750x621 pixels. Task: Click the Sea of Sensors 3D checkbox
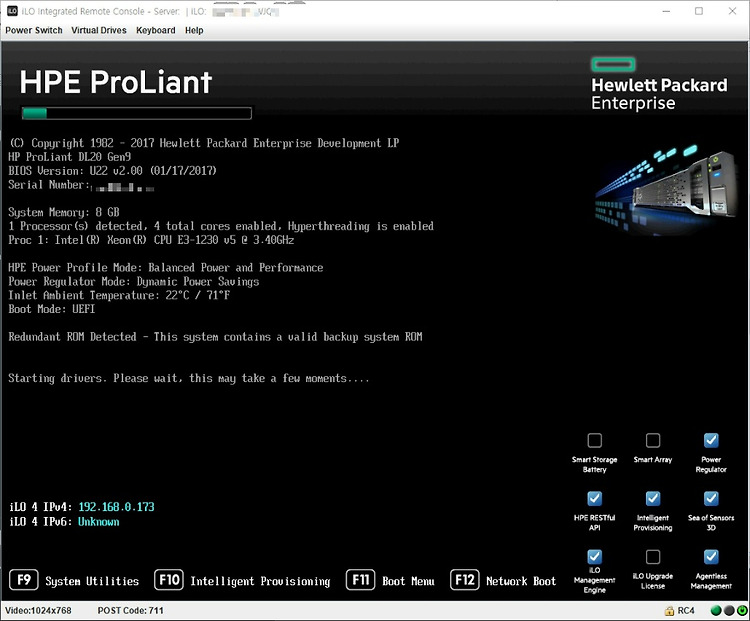click(x=711, y=499)
